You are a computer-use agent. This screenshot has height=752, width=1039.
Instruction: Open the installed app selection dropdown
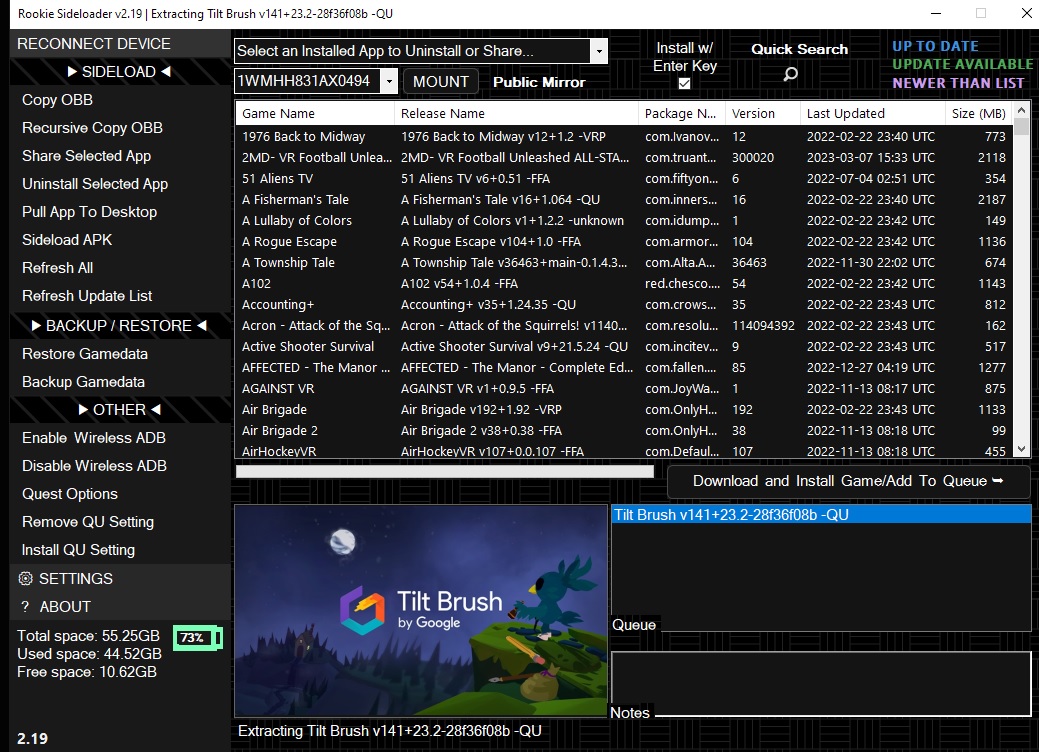coord(599,51)
